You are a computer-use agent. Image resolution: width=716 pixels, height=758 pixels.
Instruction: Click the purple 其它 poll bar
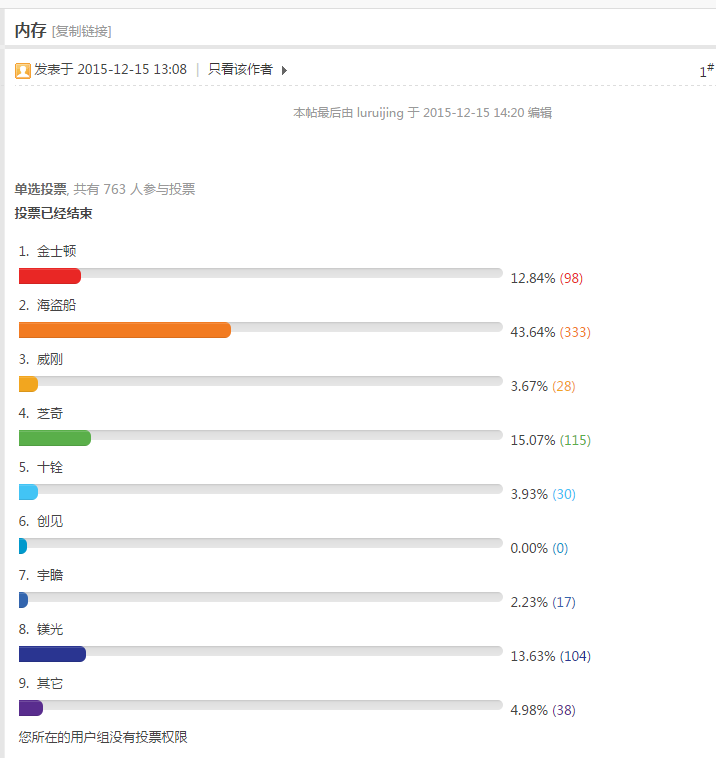pyautogui.click(x=31, y=708)
